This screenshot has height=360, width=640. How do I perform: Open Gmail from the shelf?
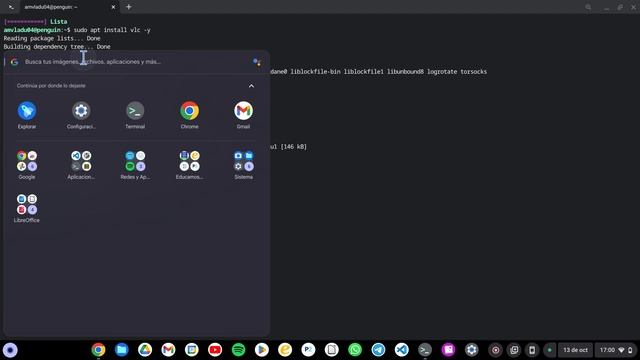[x=168, y=350]
